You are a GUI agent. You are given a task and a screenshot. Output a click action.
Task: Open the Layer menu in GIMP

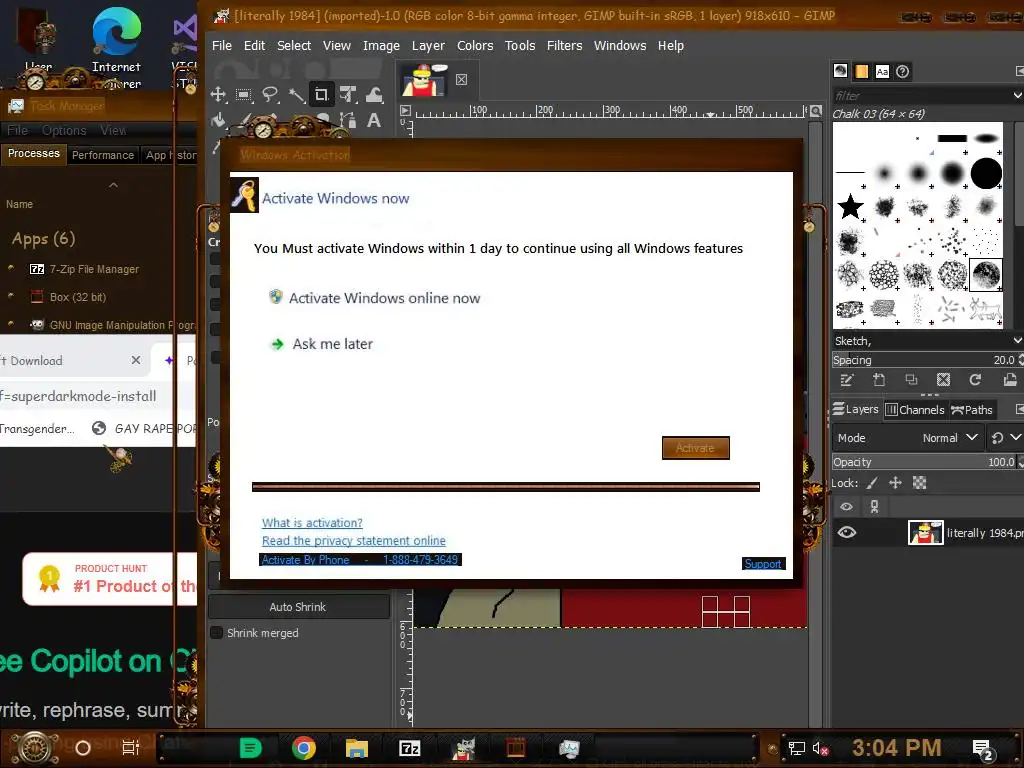(x=428, y=46)
